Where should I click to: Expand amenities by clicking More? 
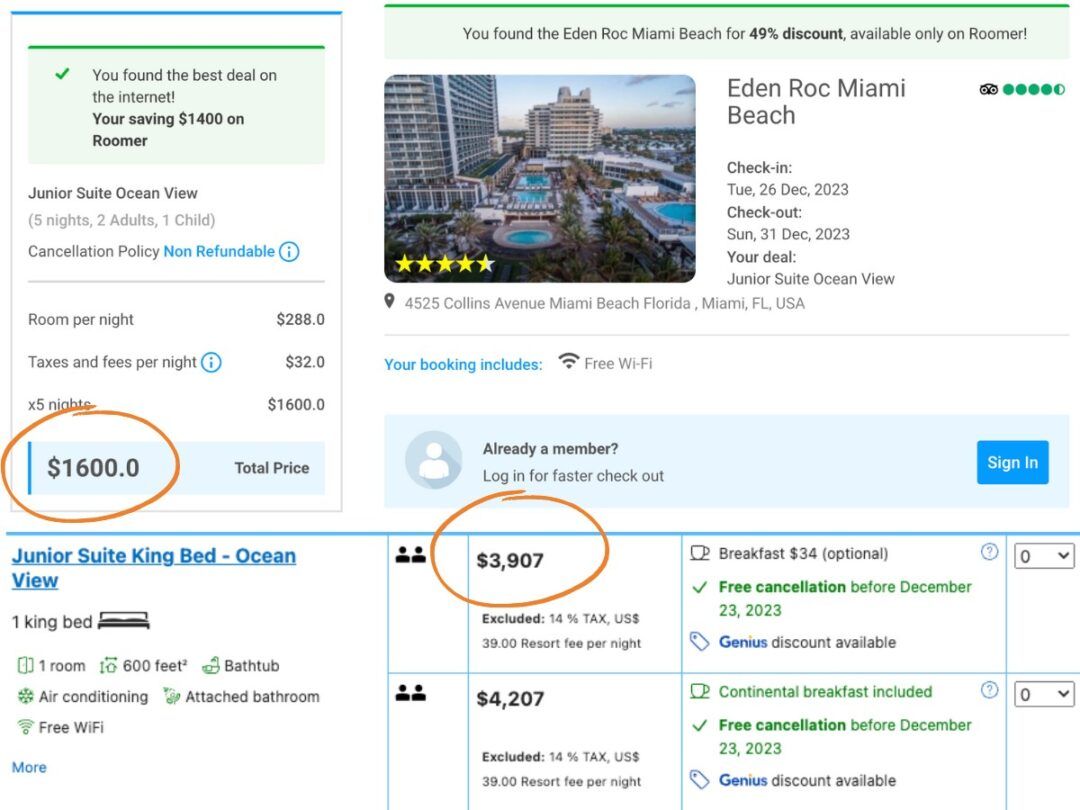[x=28, y=767]
